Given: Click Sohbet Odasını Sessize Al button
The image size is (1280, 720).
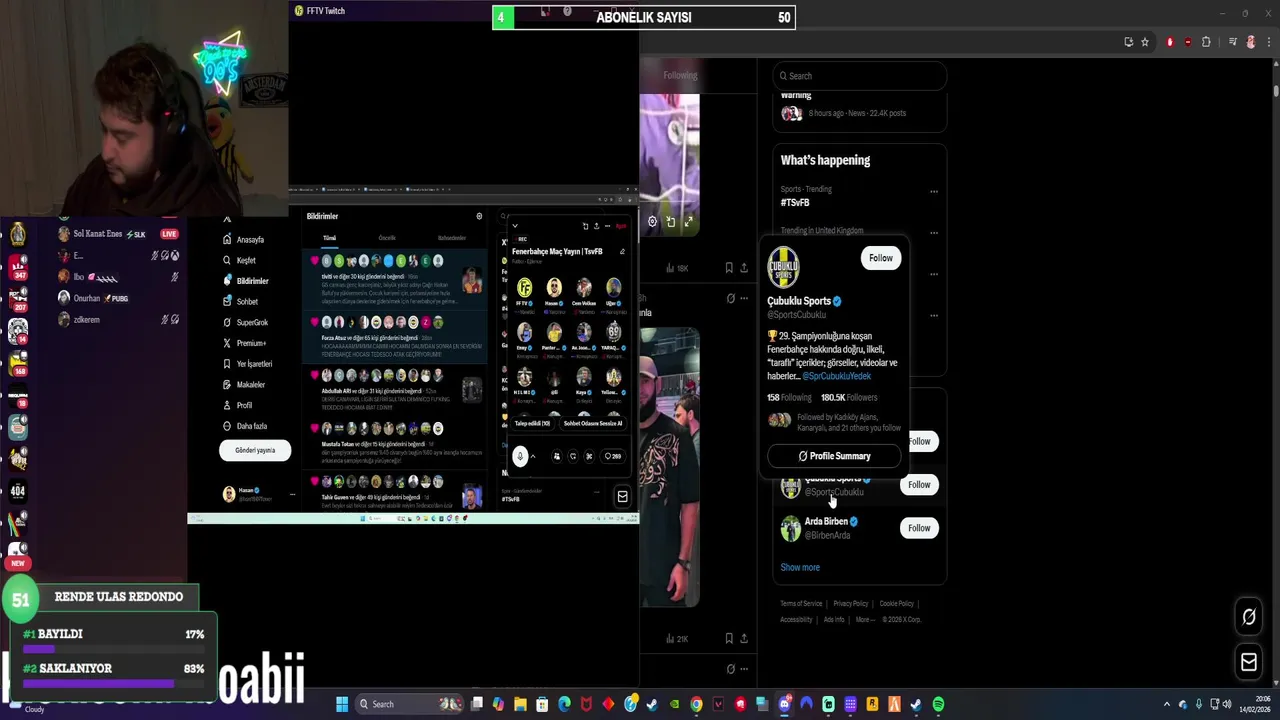Looking at the screenshot, I should click(593, 424).
